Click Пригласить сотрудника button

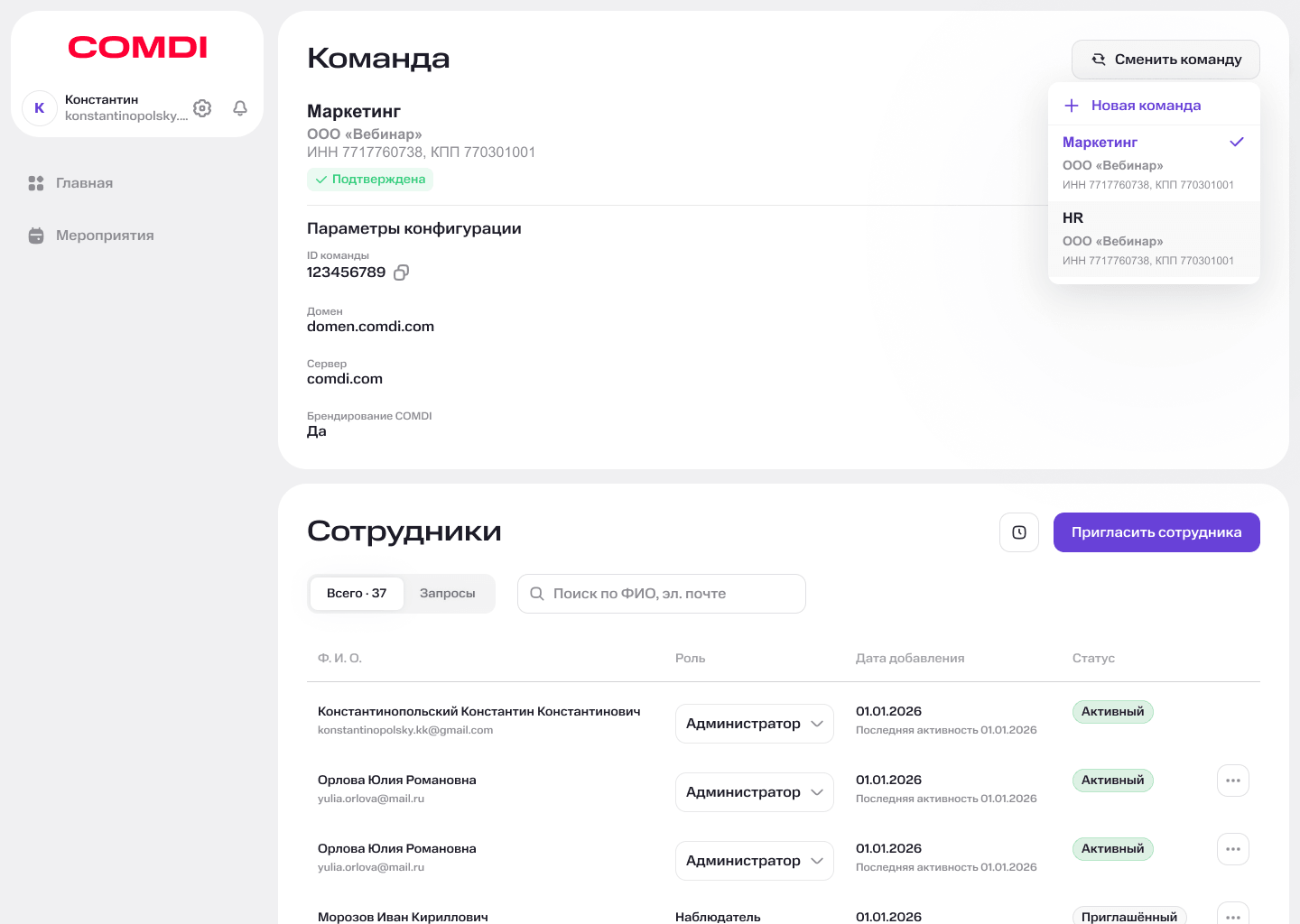click(1156, 532)
